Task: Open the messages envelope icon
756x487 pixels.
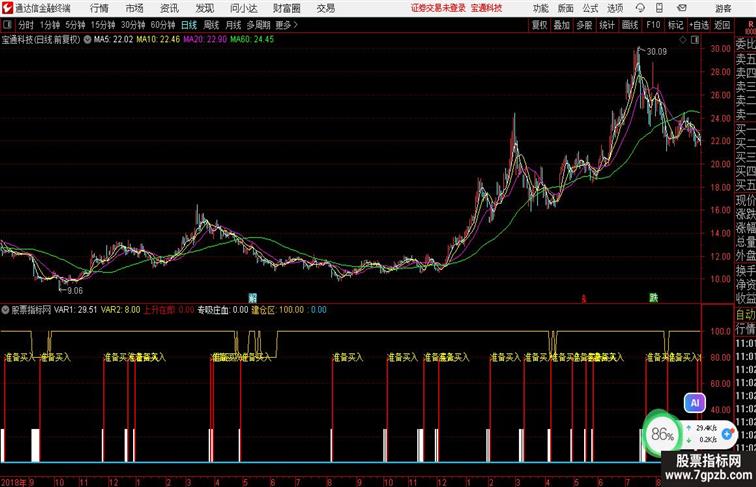Action: click(x=682, y=8)
